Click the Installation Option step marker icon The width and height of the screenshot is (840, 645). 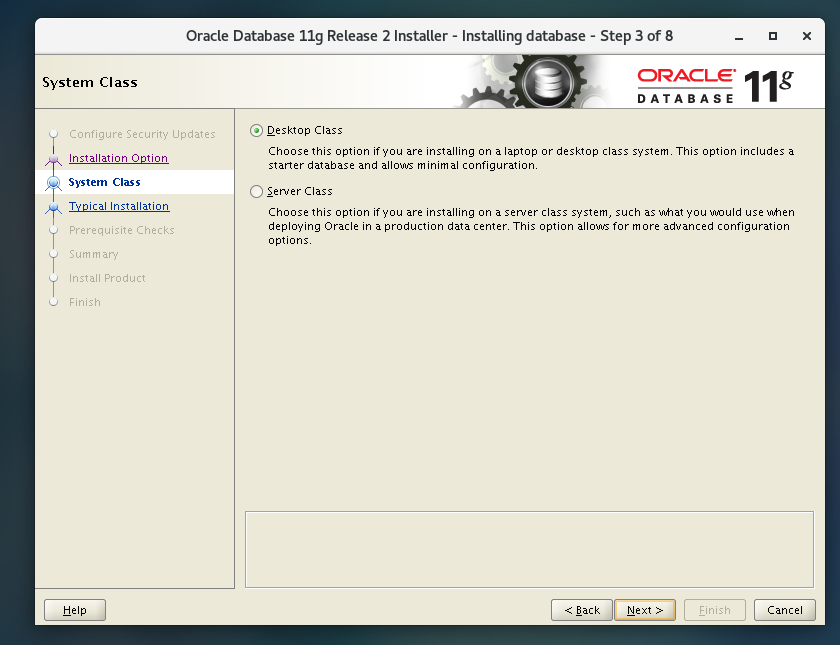coord(53,159)
